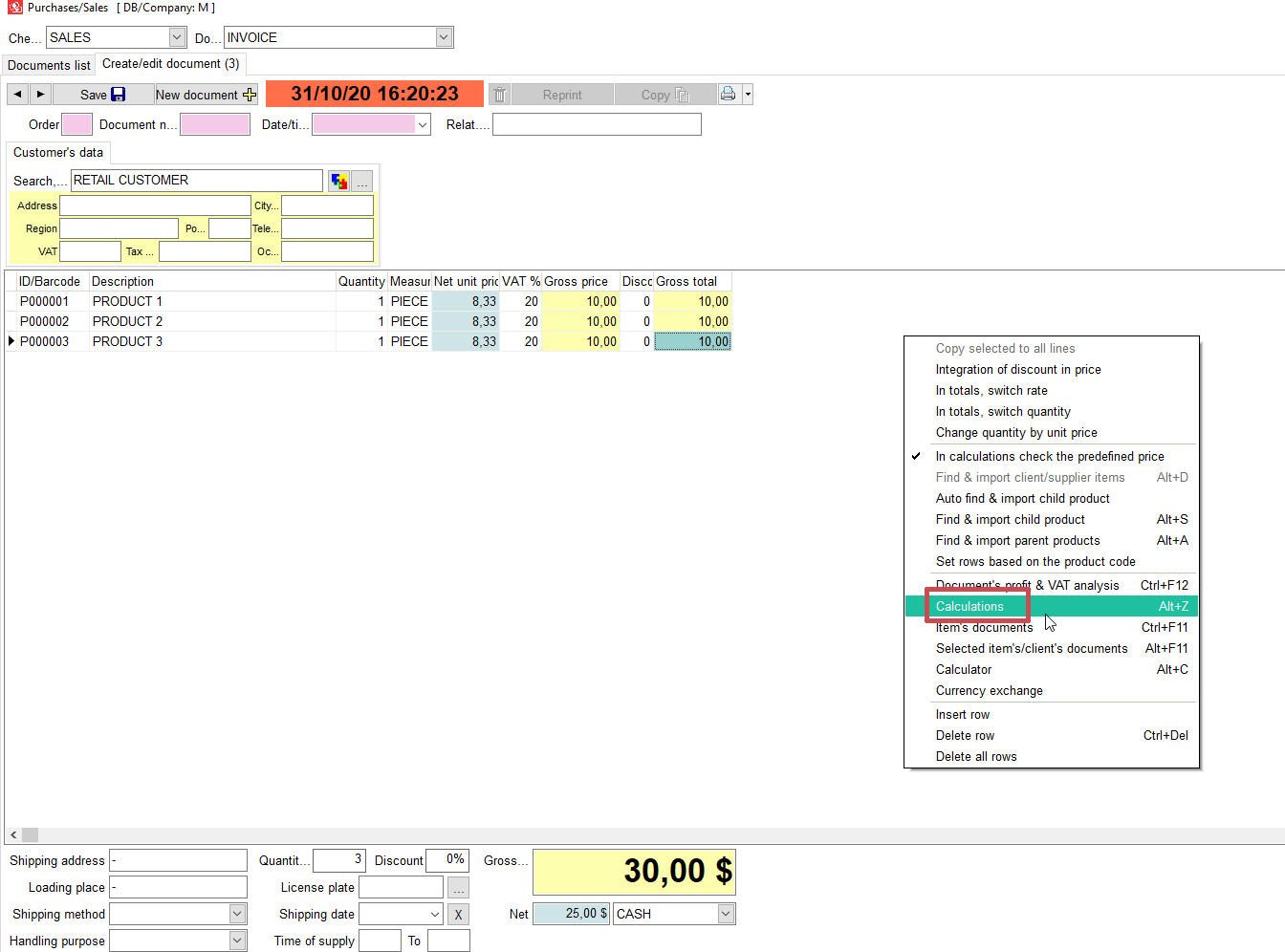Screen dimensions: 1285x952
Task: Clear shipping date with X button
Action: [458, 914]
